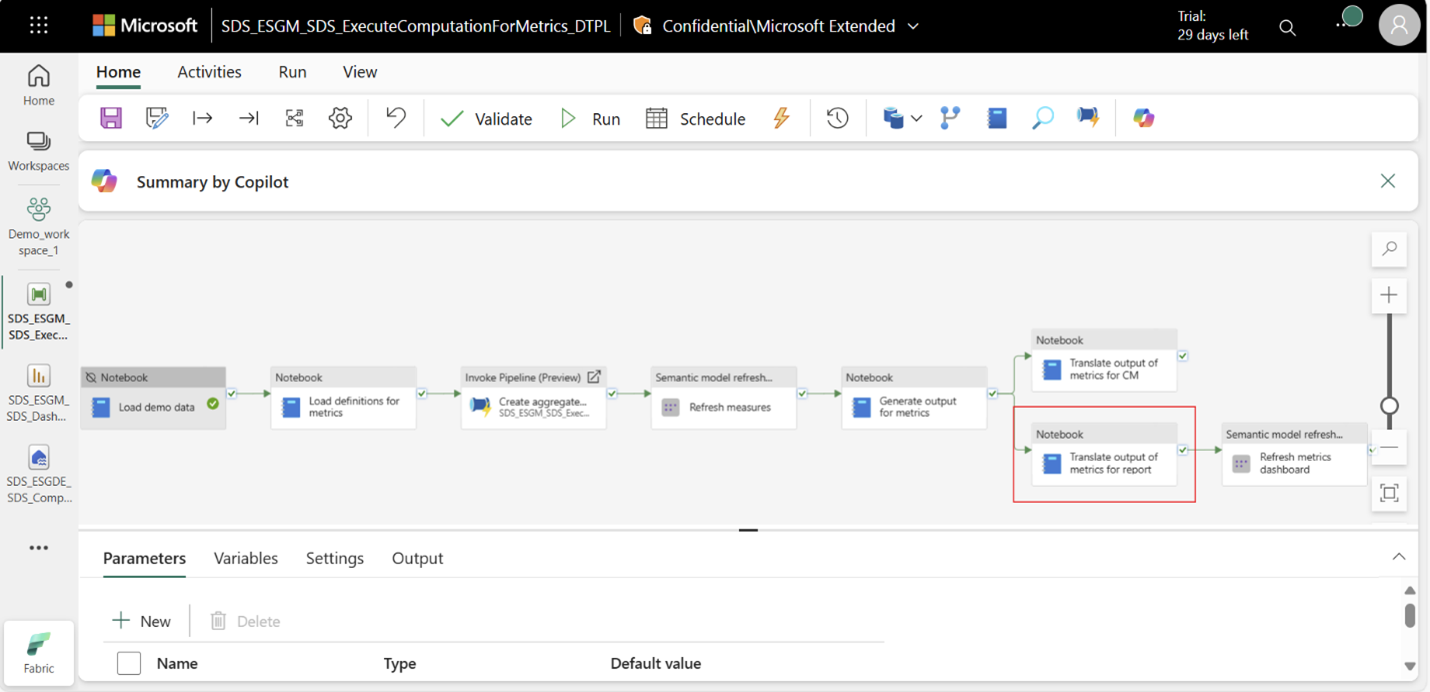Click the blue Notebook toolbar icon
Screen dimensions: 1430x692
[x=997, y=118]
